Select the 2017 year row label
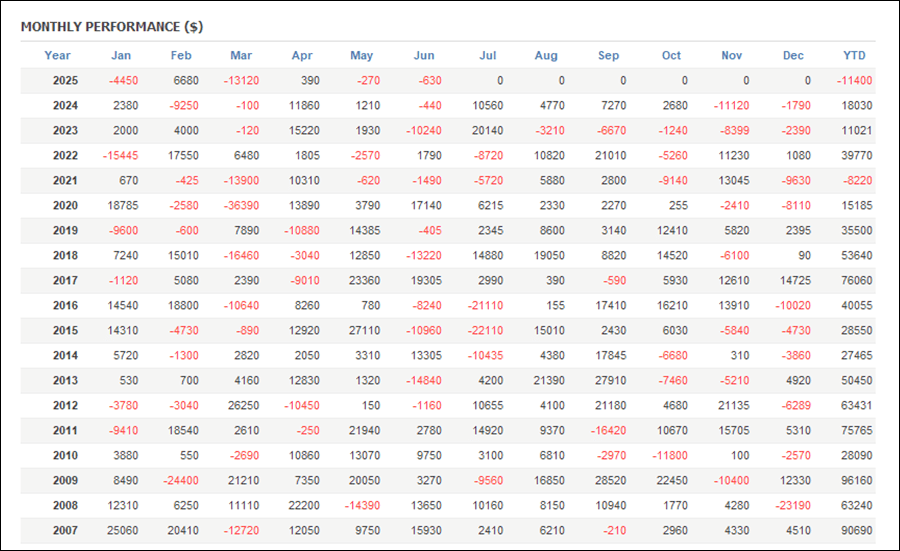Screen dimensions: 900x551 click(x=65, y=280)
